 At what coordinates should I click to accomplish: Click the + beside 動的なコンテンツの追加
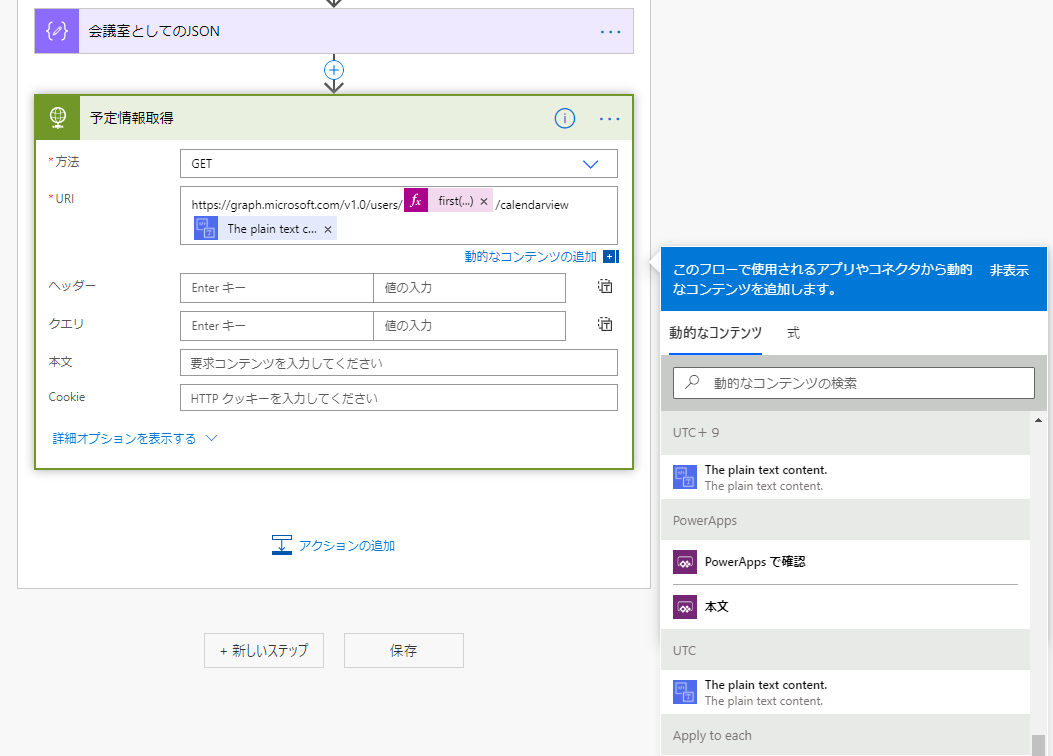[610, 256]
